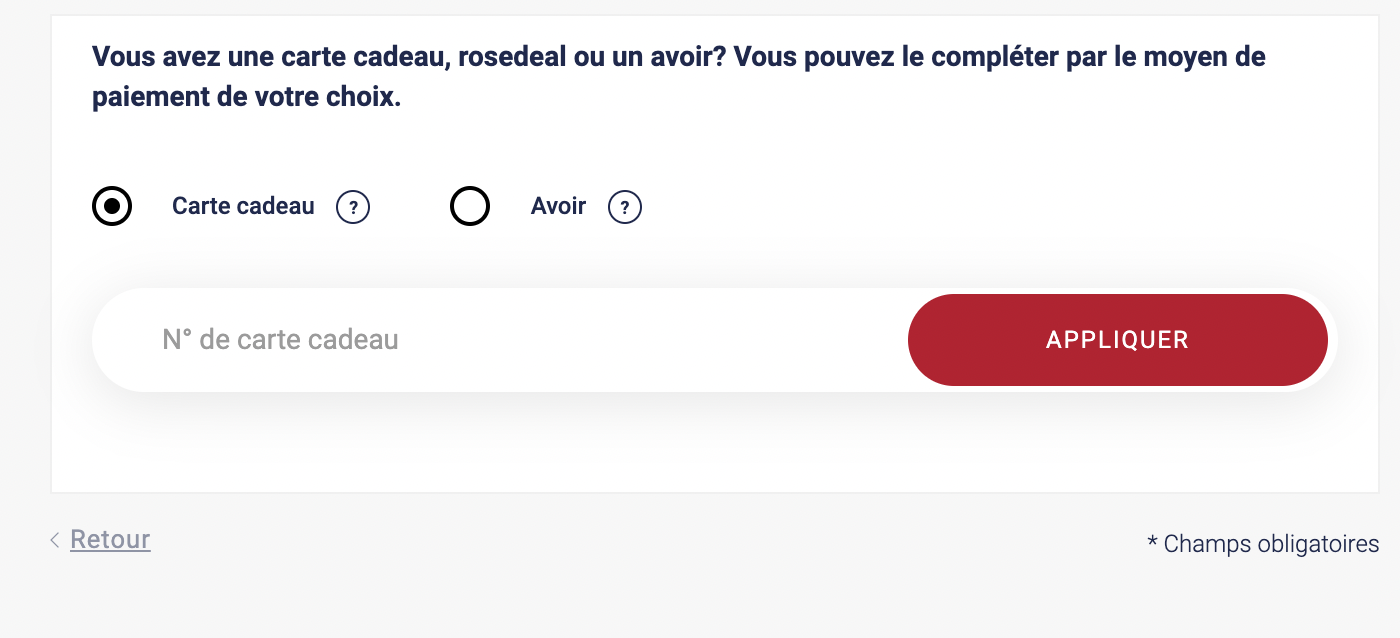Follow the Retour link

pyautogui.click(x=110, y=540)
